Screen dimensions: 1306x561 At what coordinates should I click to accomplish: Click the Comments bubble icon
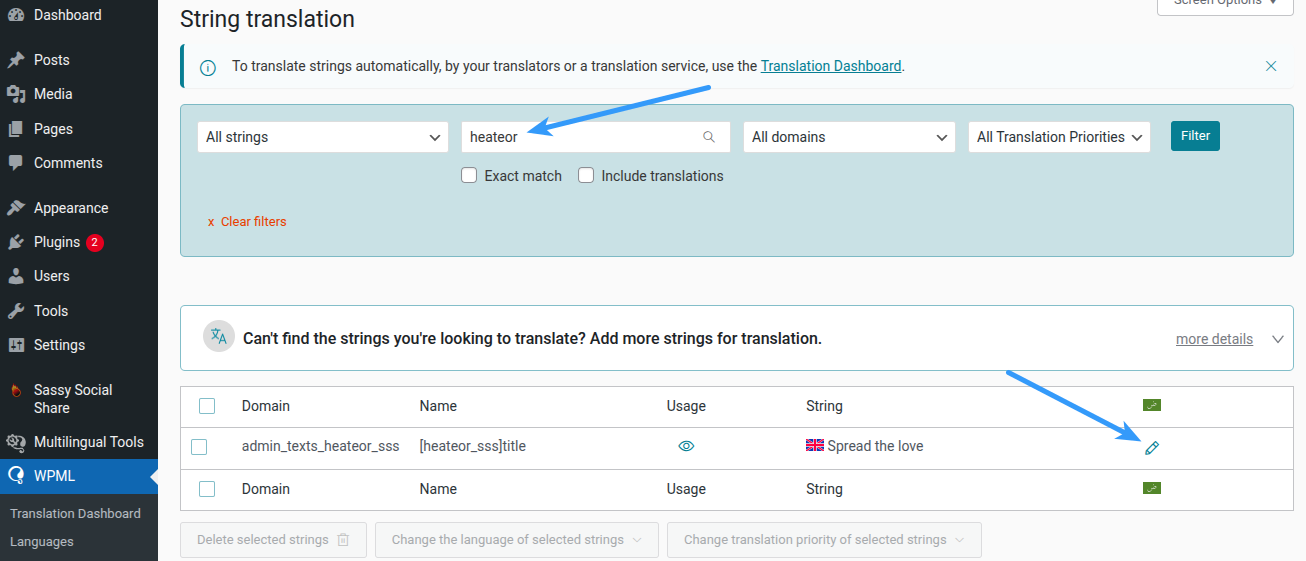click(x=16, y=163)
